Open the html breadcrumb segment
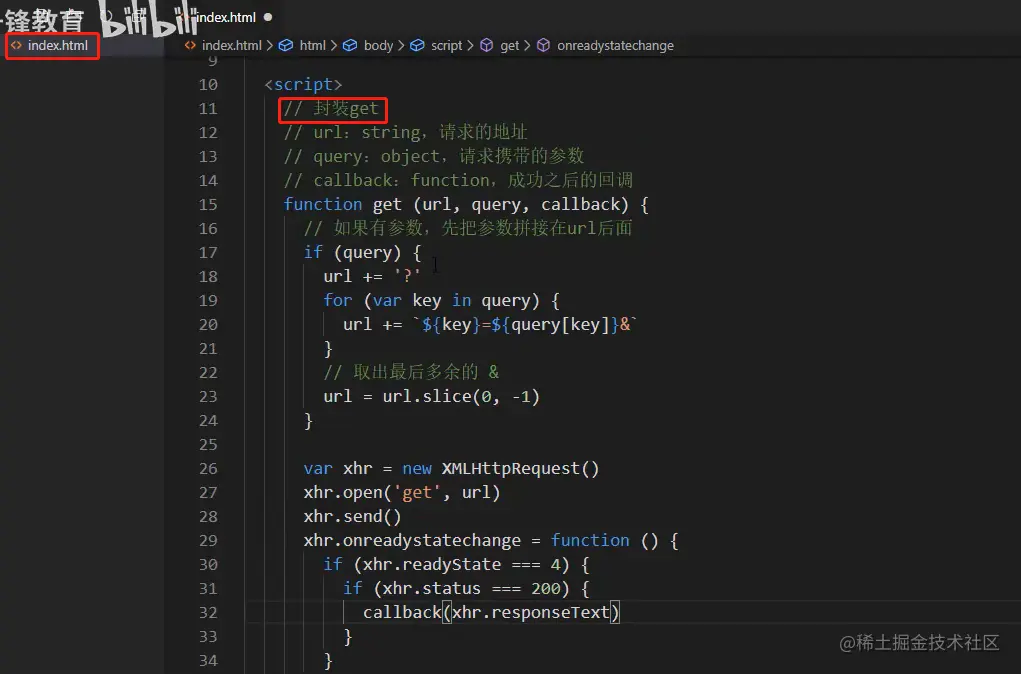 pos(313,46)
